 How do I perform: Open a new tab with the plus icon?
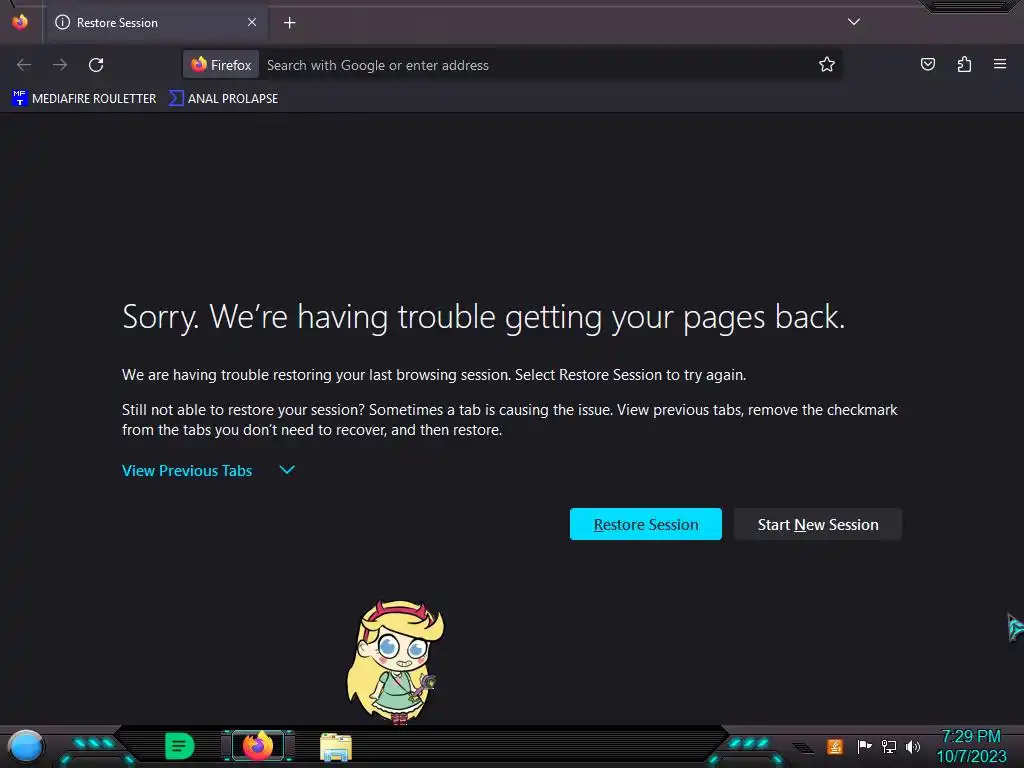290,23
